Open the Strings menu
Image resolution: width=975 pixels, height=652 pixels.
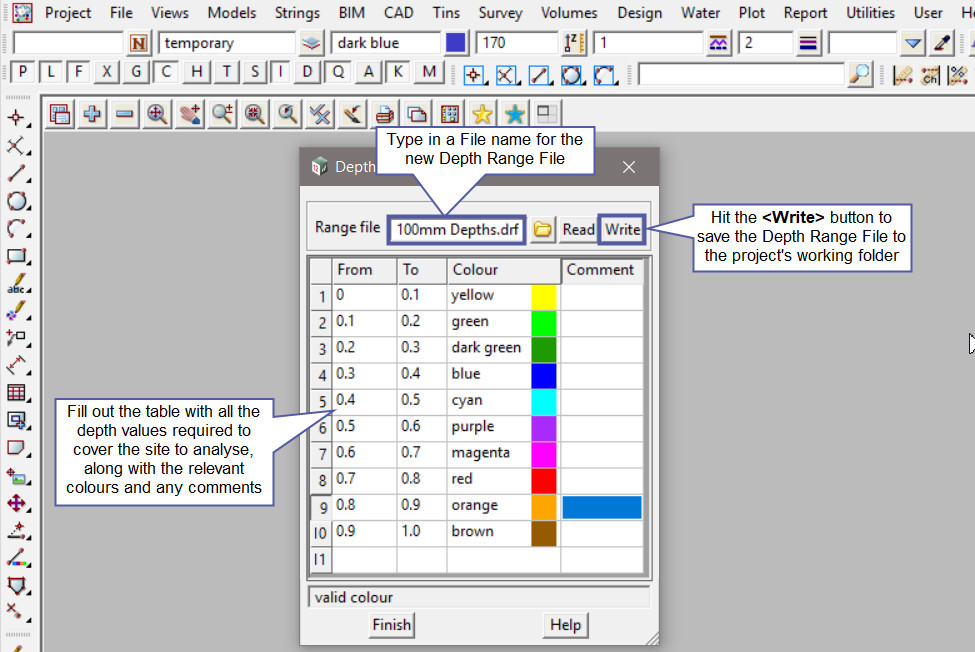(x=297, y=13)
